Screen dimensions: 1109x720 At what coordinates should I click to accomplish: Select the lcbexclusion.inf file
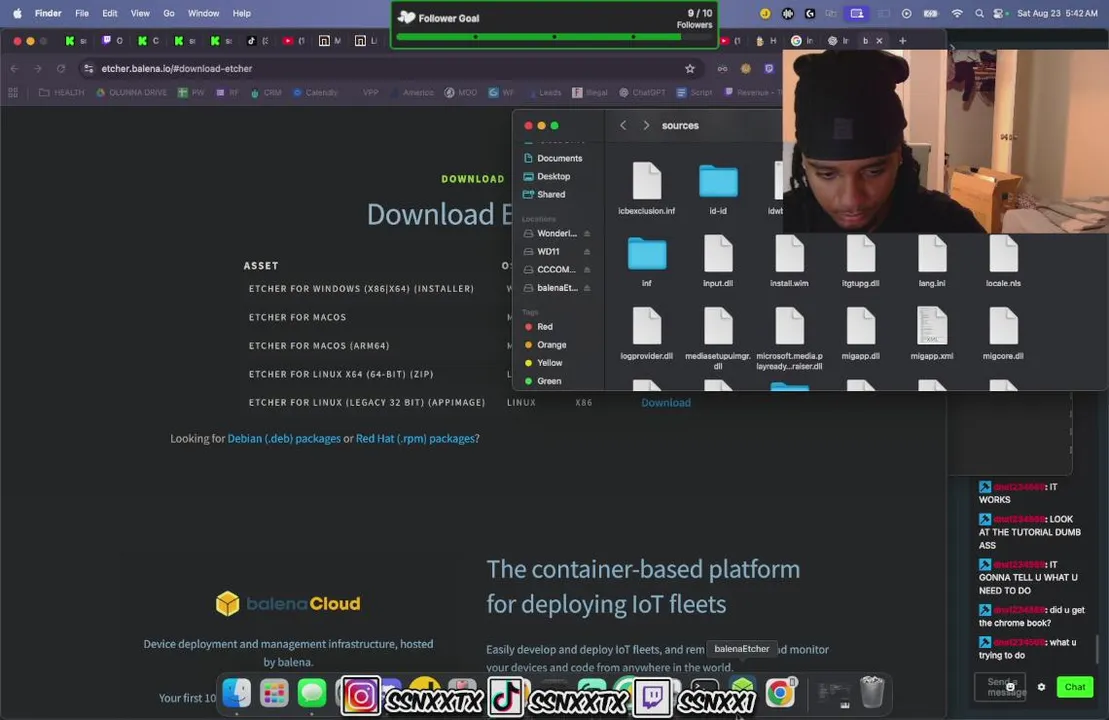tap(646, 188)
